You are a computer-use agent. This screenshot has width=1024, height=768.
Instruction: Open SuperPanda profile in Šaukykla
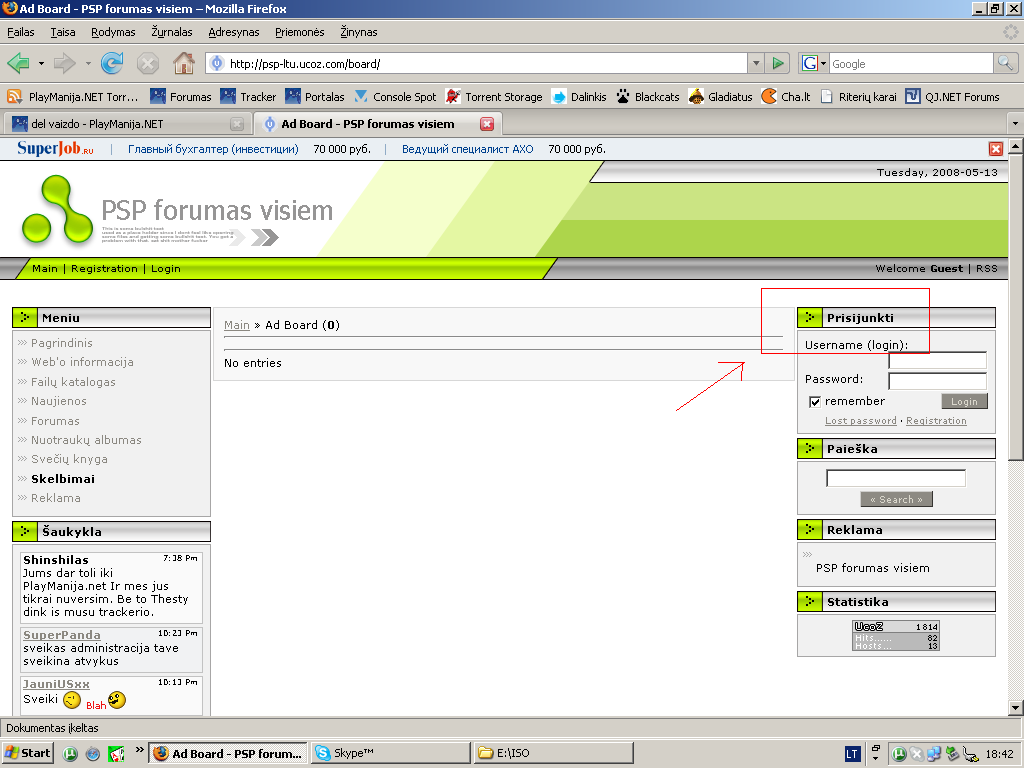[61, 635]
